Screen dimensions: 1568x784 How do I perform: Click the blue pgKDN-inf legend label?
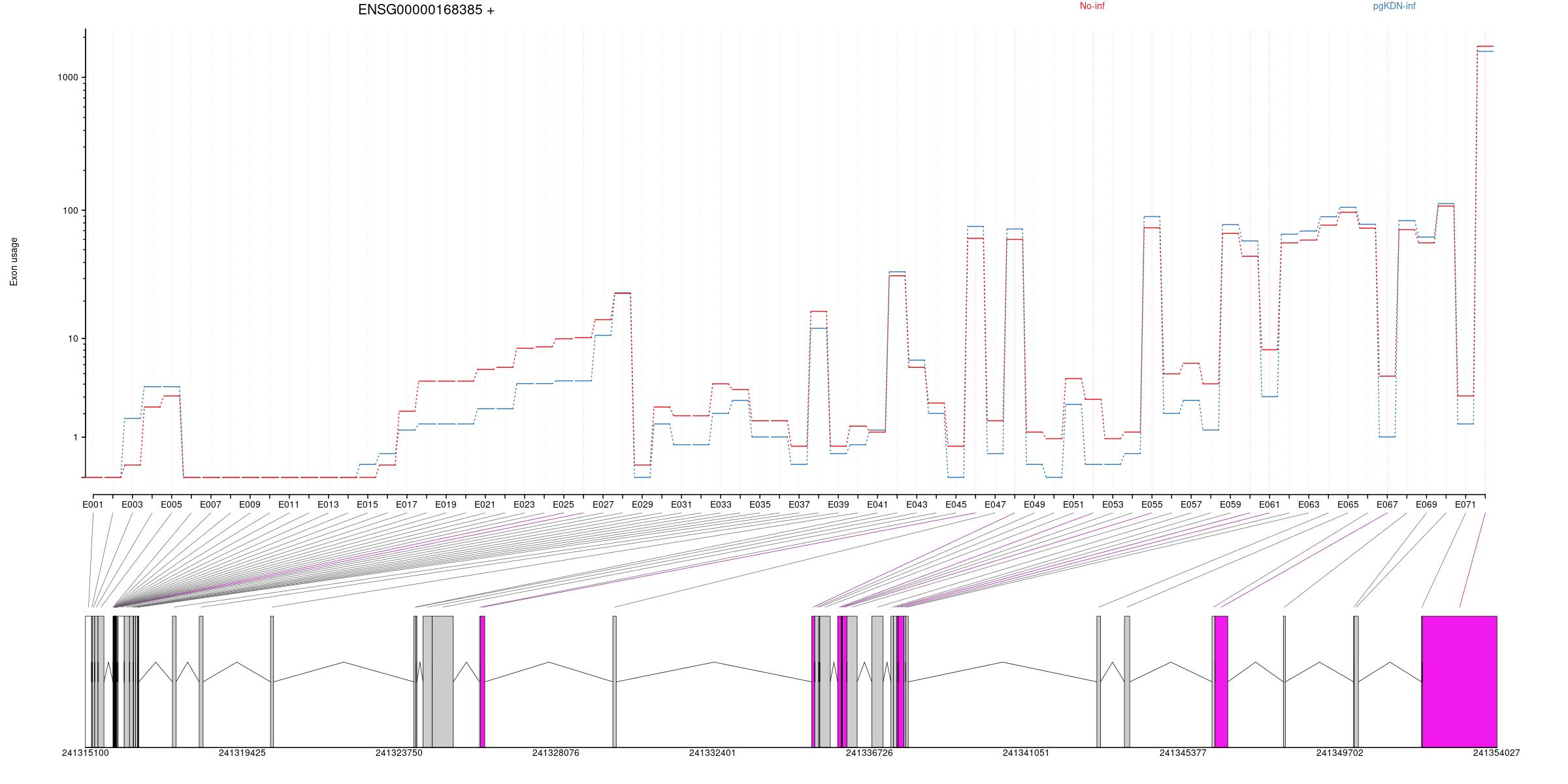click(x=1394, y=6)
